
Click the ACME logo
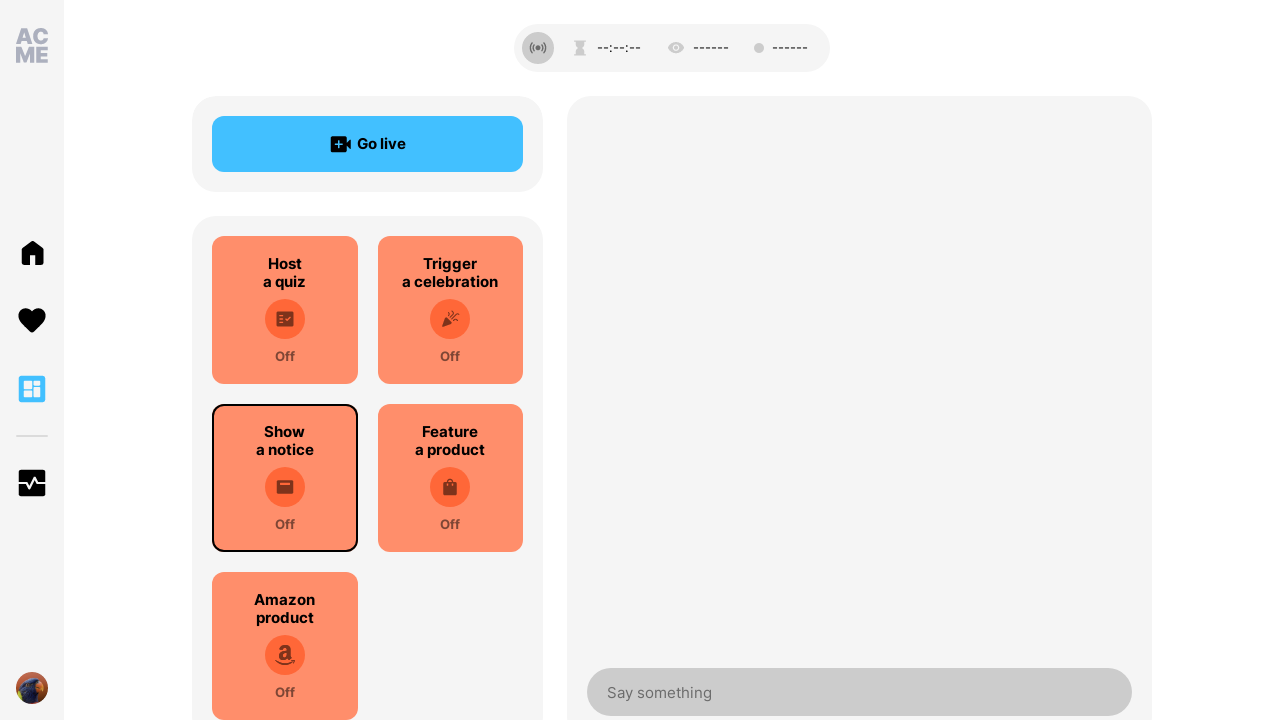click(32, 46)
